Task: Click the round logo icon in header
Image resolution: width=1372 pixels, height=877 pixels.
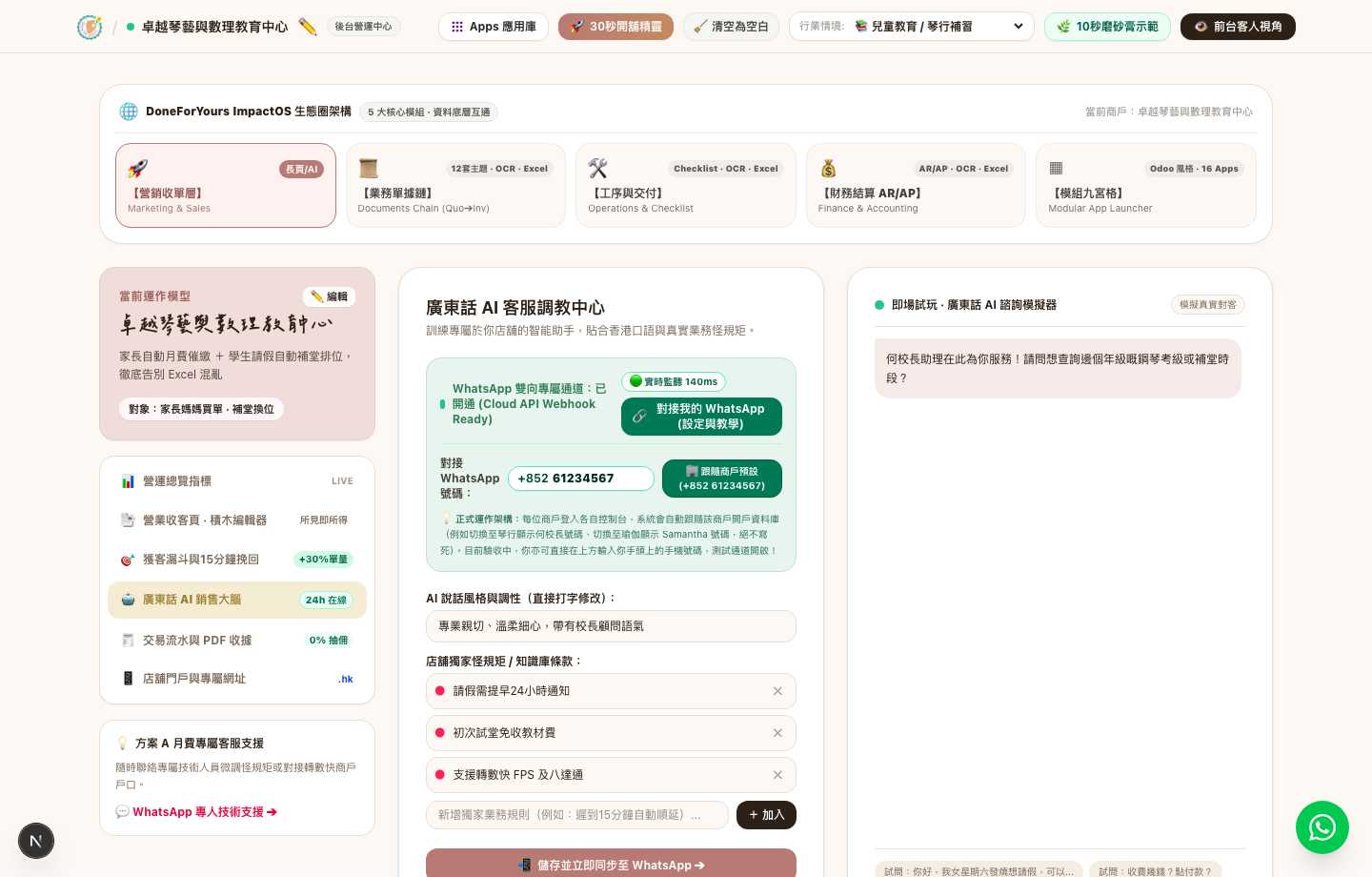Action: tap(90, 27)
